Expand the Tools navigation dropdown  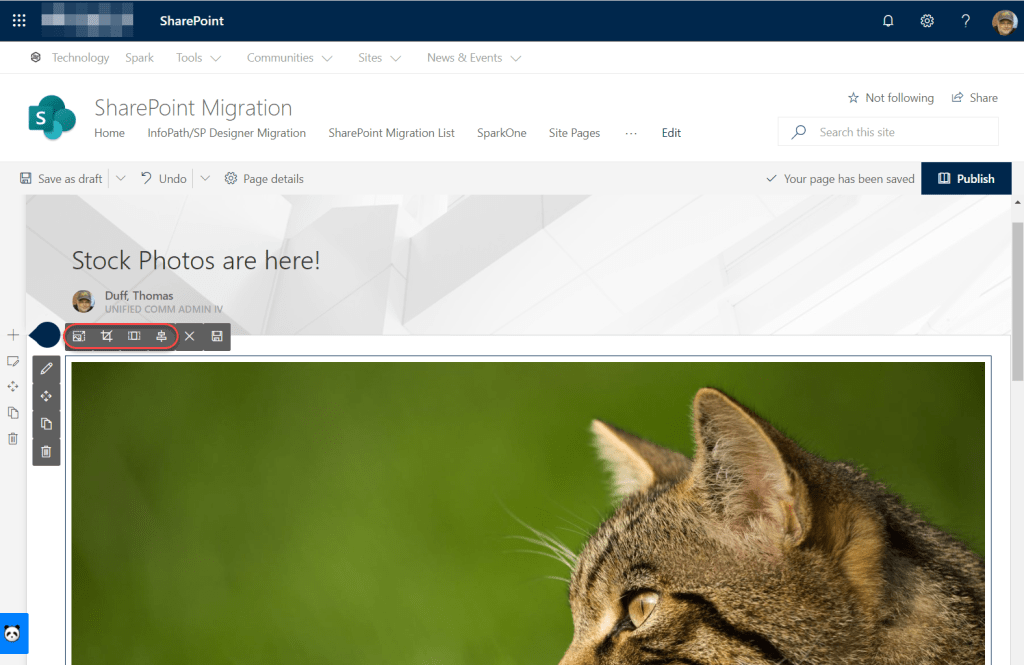[x=197, y=57]
